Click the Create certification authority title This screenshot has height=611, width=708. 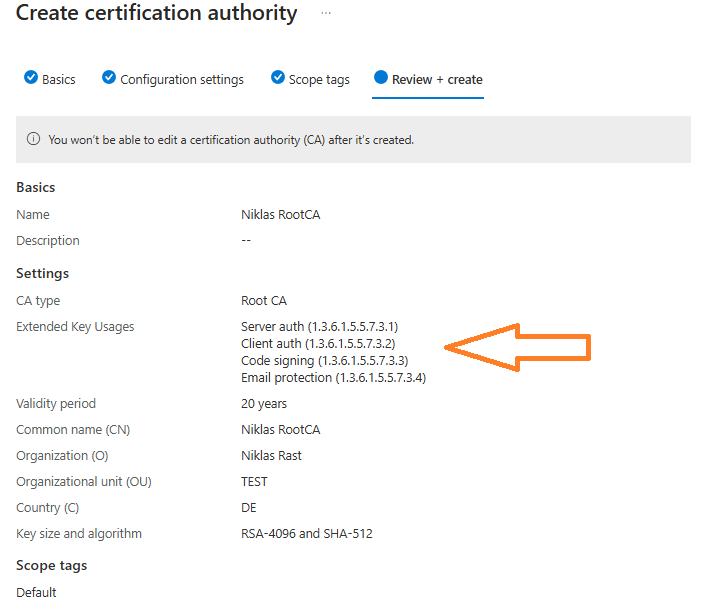157,14
